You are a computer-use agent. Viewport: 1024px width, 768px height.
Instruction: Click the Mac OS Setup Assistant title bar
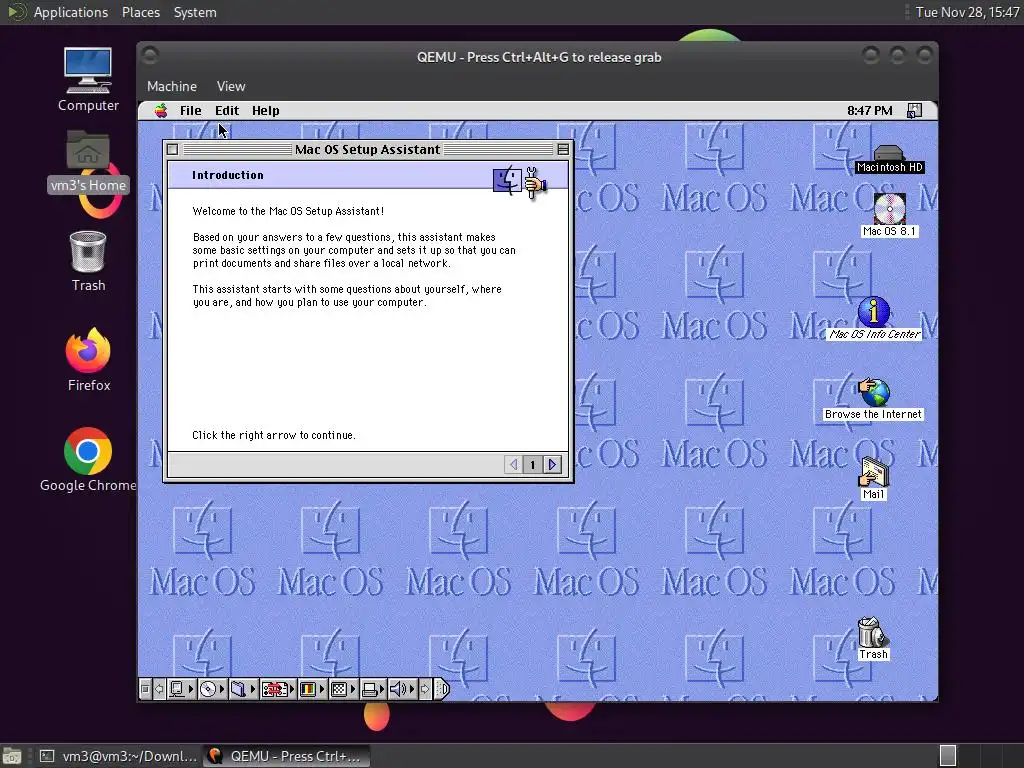tap(368, 150)
